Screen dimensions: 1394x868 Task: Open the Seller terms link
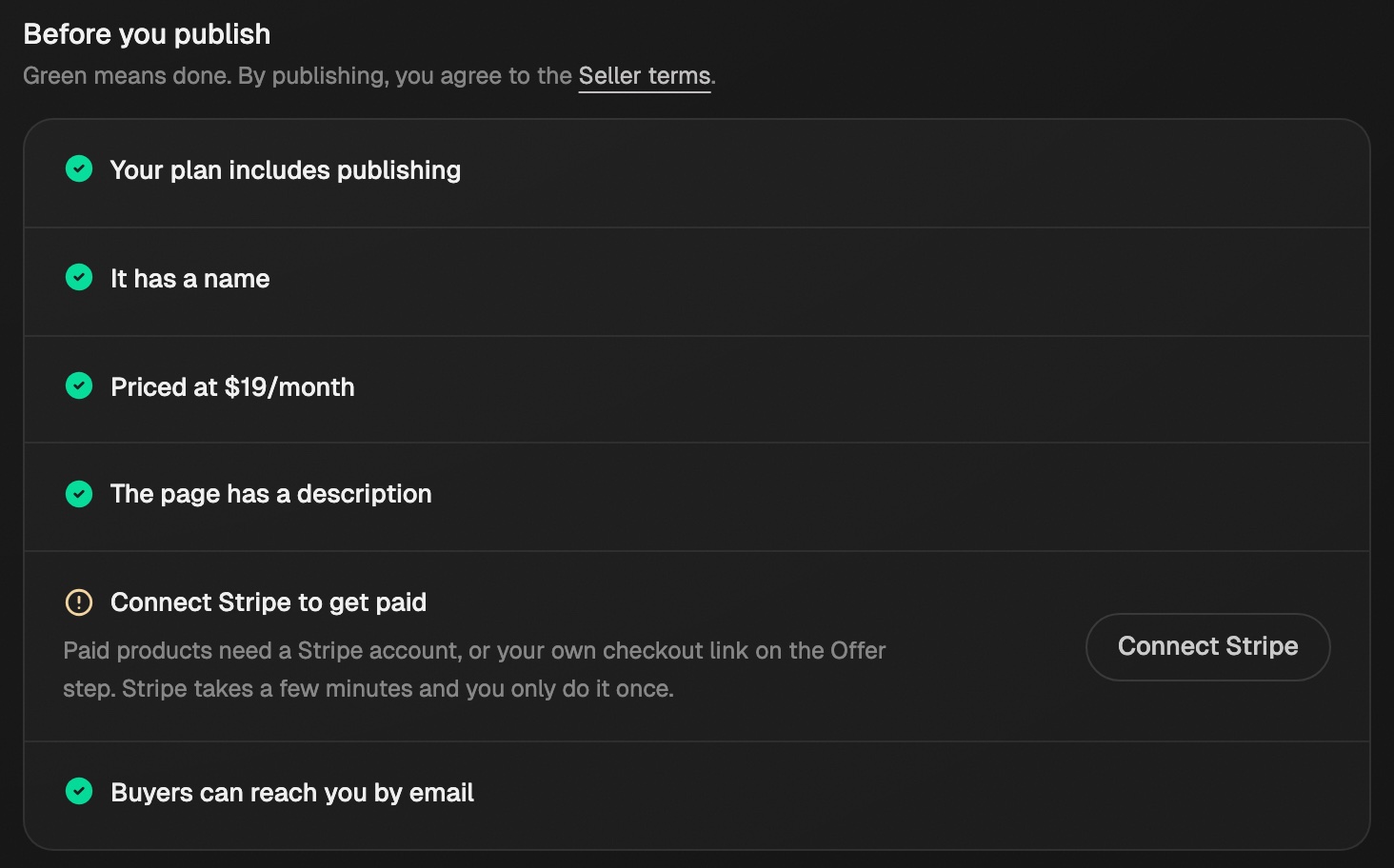[645, 76]
